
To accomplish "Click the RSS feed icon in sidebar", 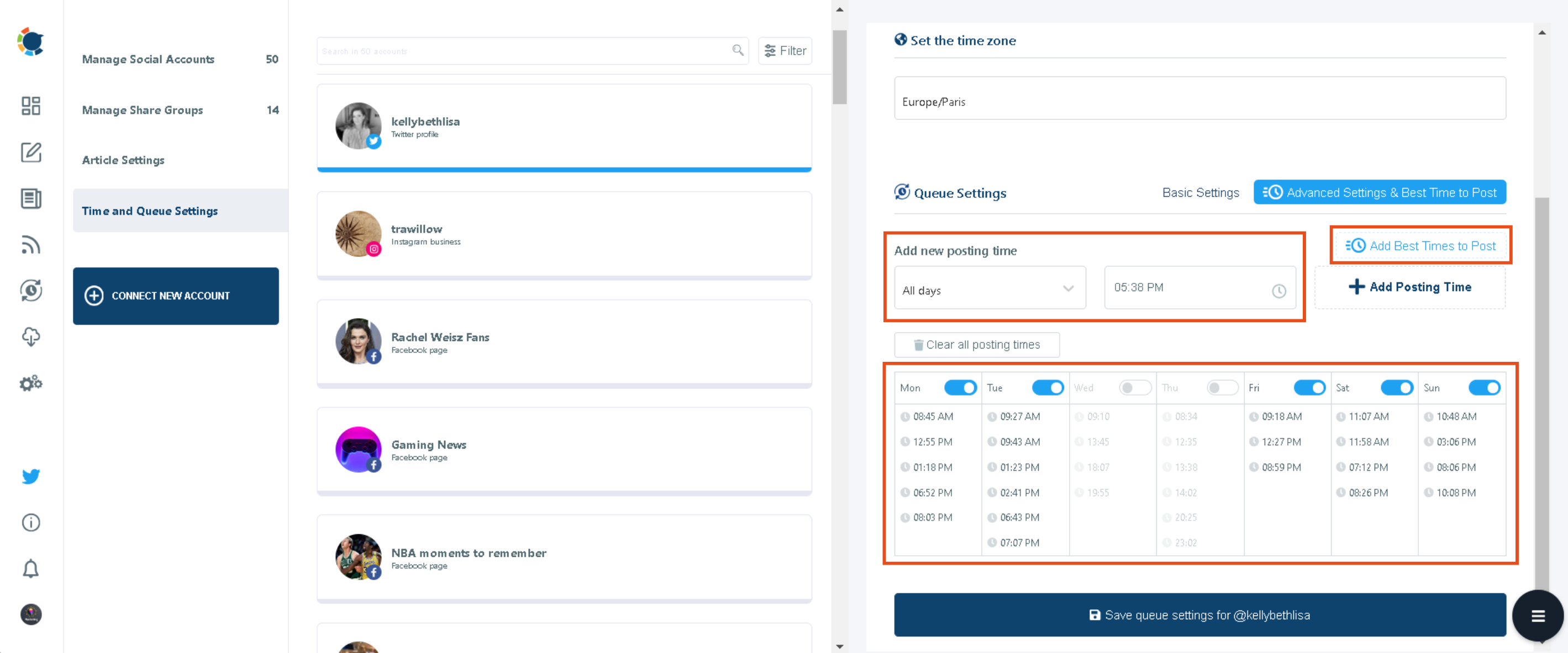I will coord(30,244).
